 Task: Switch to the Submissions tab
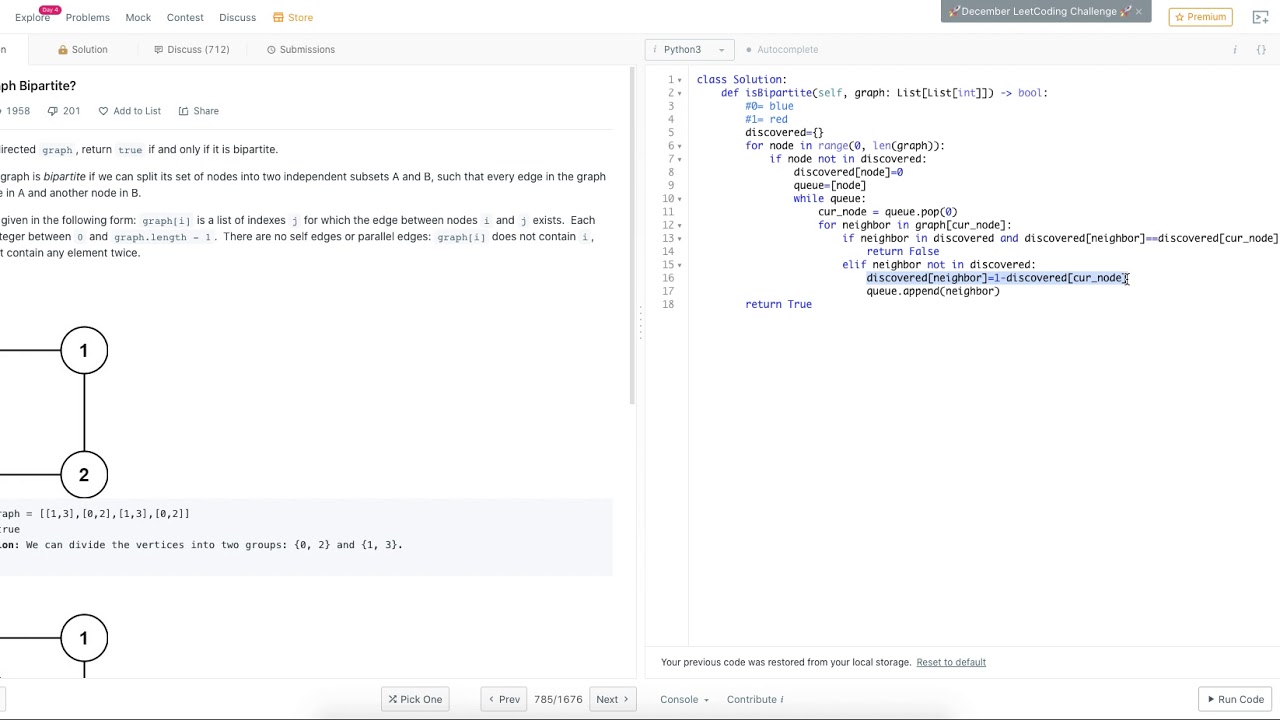pos(301,49)
